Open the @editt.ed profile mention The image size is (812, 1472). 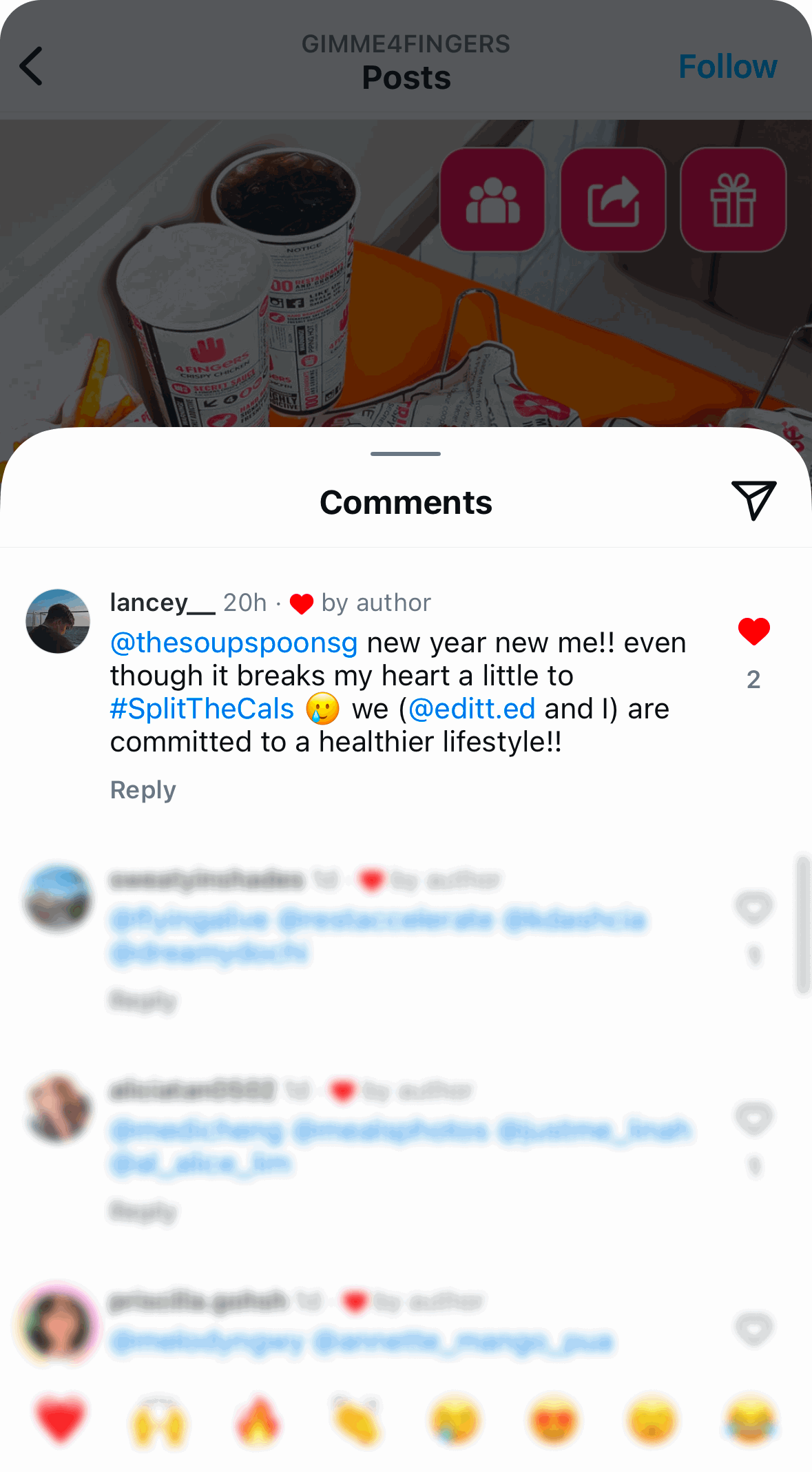click(x=472, y=709)
